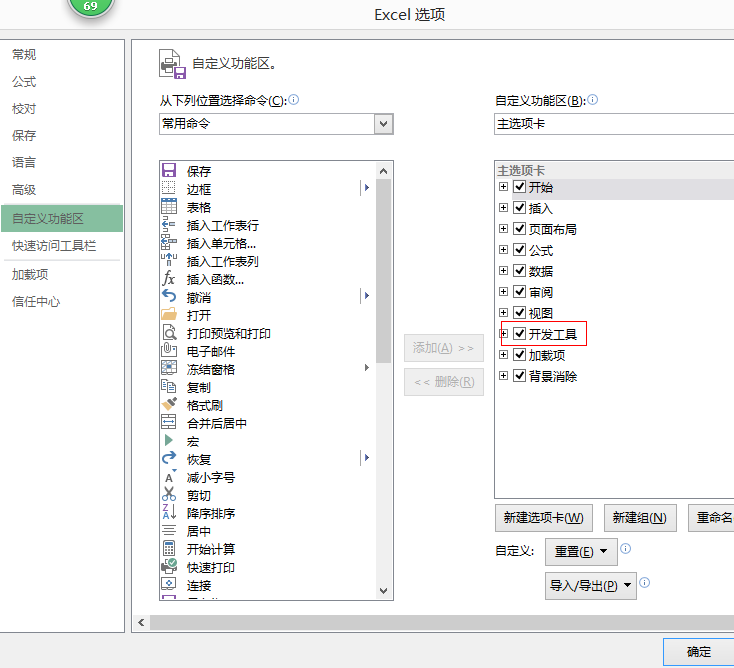Click the Open (打开) folder icon

[169, 315]
